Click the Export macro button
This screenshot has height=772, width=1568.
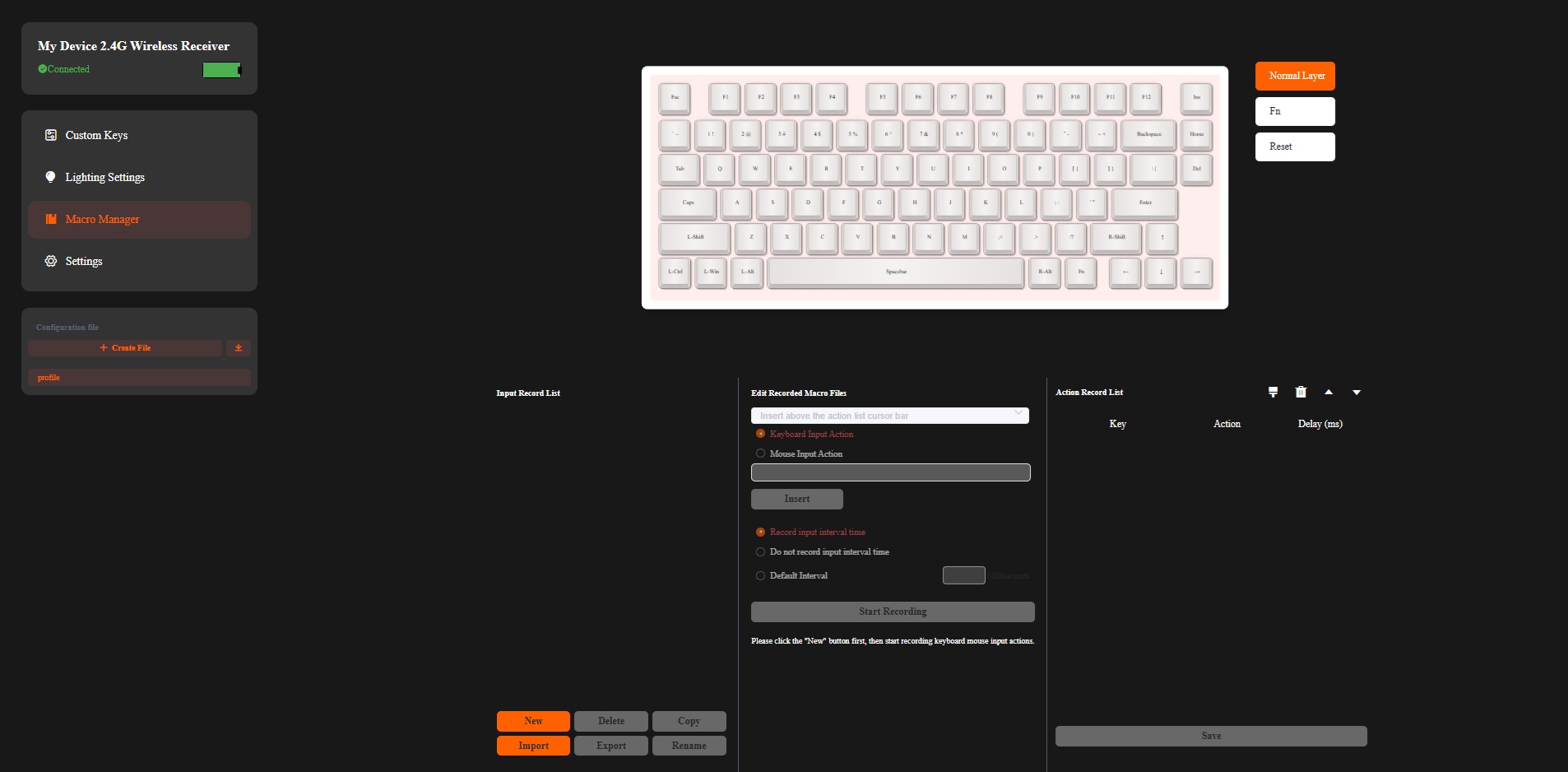(611, 746)
